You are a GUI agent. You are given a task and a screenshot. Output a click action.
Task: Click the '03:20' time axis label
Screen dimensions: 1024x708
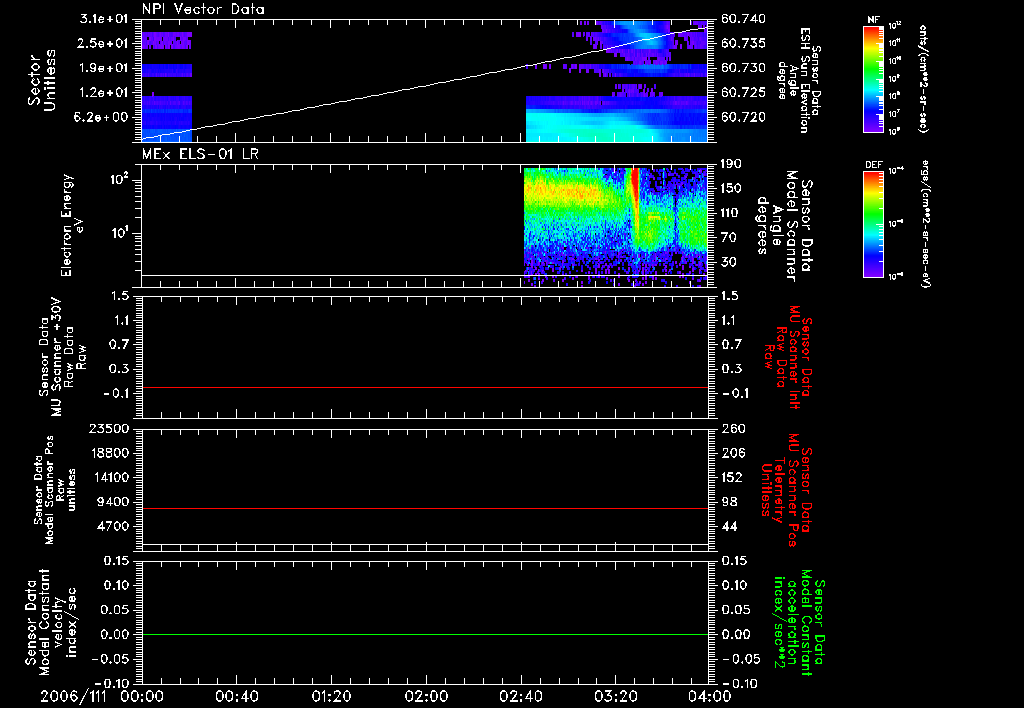point(615,696)
